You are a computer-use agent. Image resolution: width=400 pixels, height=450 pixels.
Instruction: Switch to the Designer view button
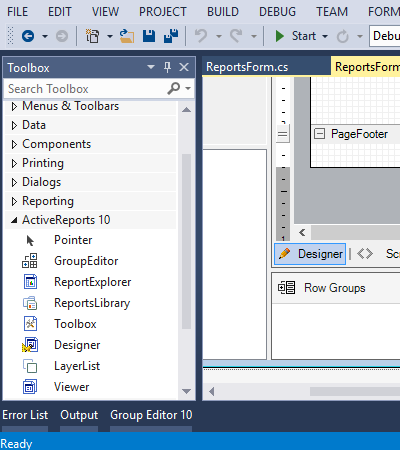click(310, 254)
